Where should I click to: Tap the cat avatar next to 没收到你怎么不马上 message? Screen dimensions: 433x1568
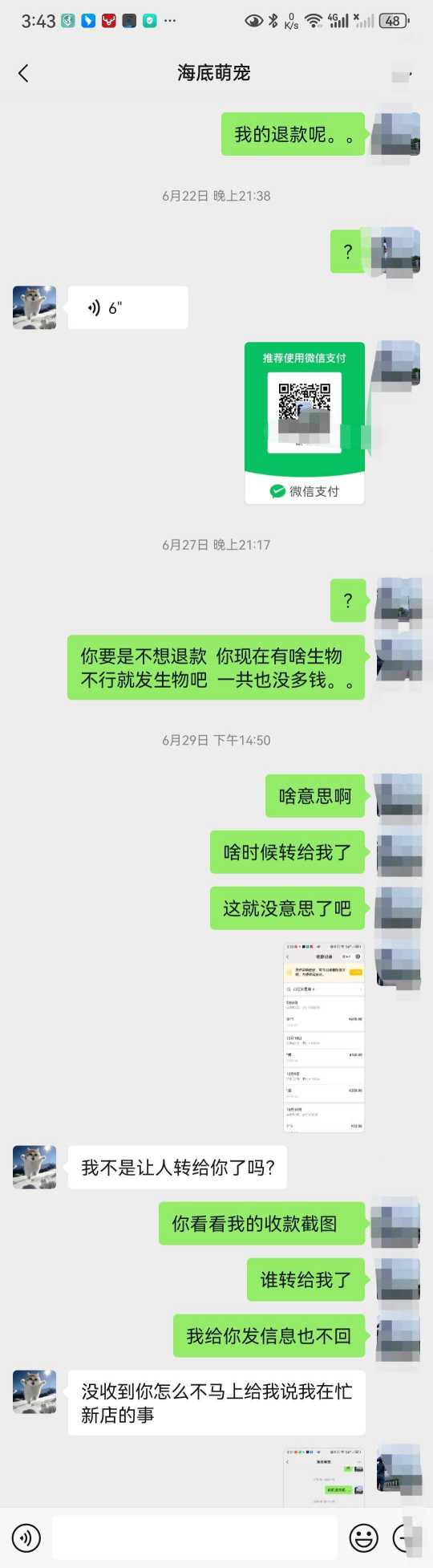[x=34, y=1392]
